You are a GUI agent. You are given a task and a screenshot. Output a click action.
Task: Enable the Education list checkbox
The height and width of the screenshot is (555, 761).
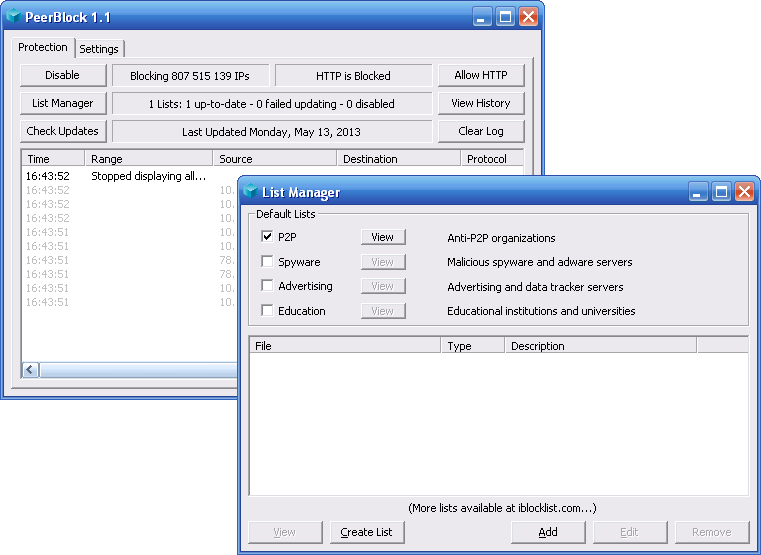(x=267, y=310)
